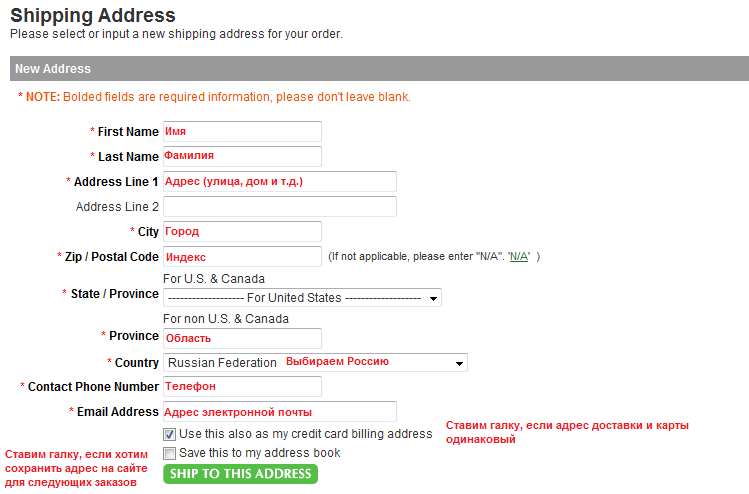
Task: Click the New Address section header
Action: tap(53, 69)
